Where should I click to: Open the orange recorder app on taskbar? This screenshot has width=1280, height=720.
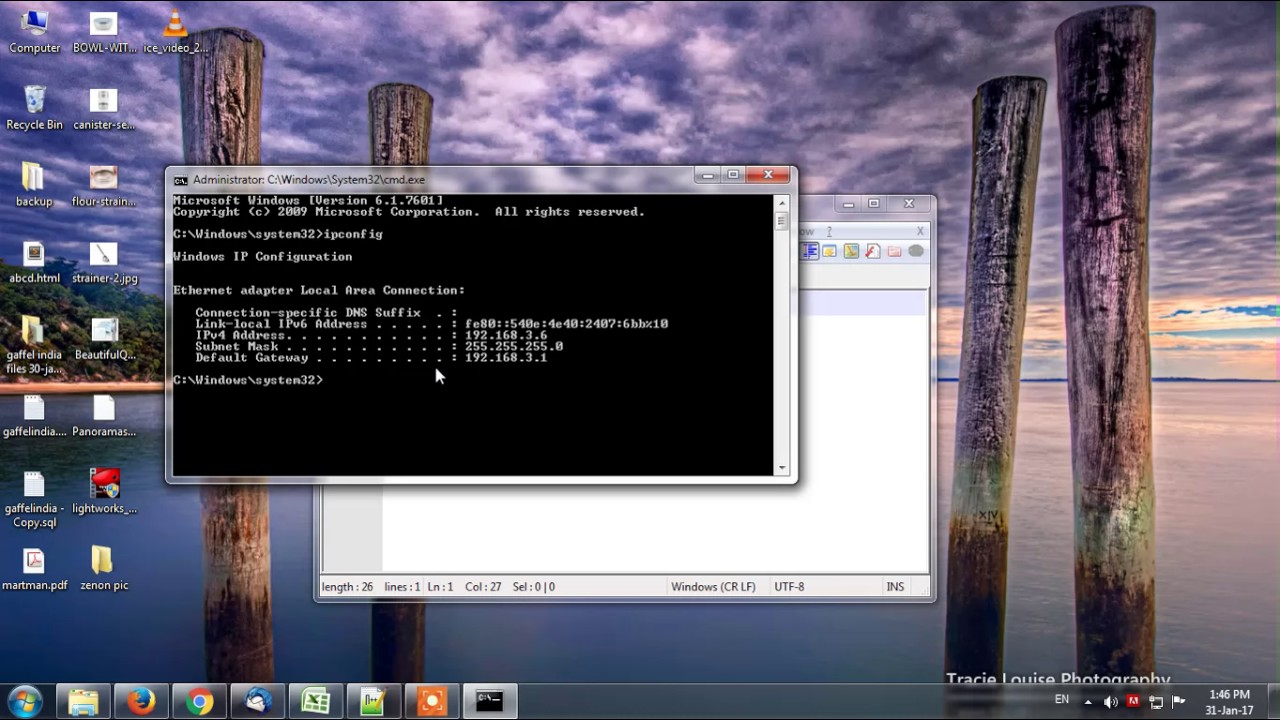[x=431, y=701]
